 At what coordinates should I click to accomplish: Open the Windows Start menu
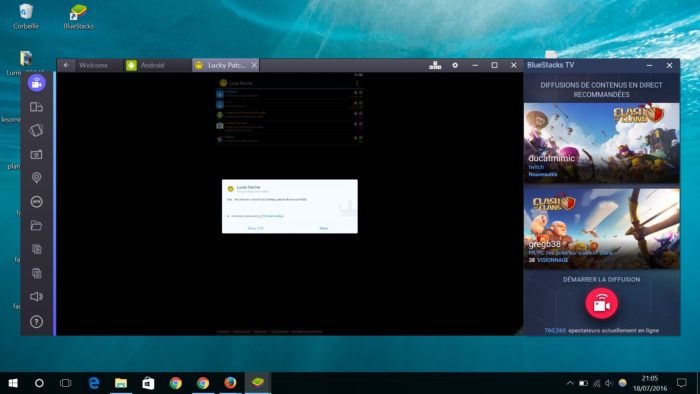coord(13,383)
